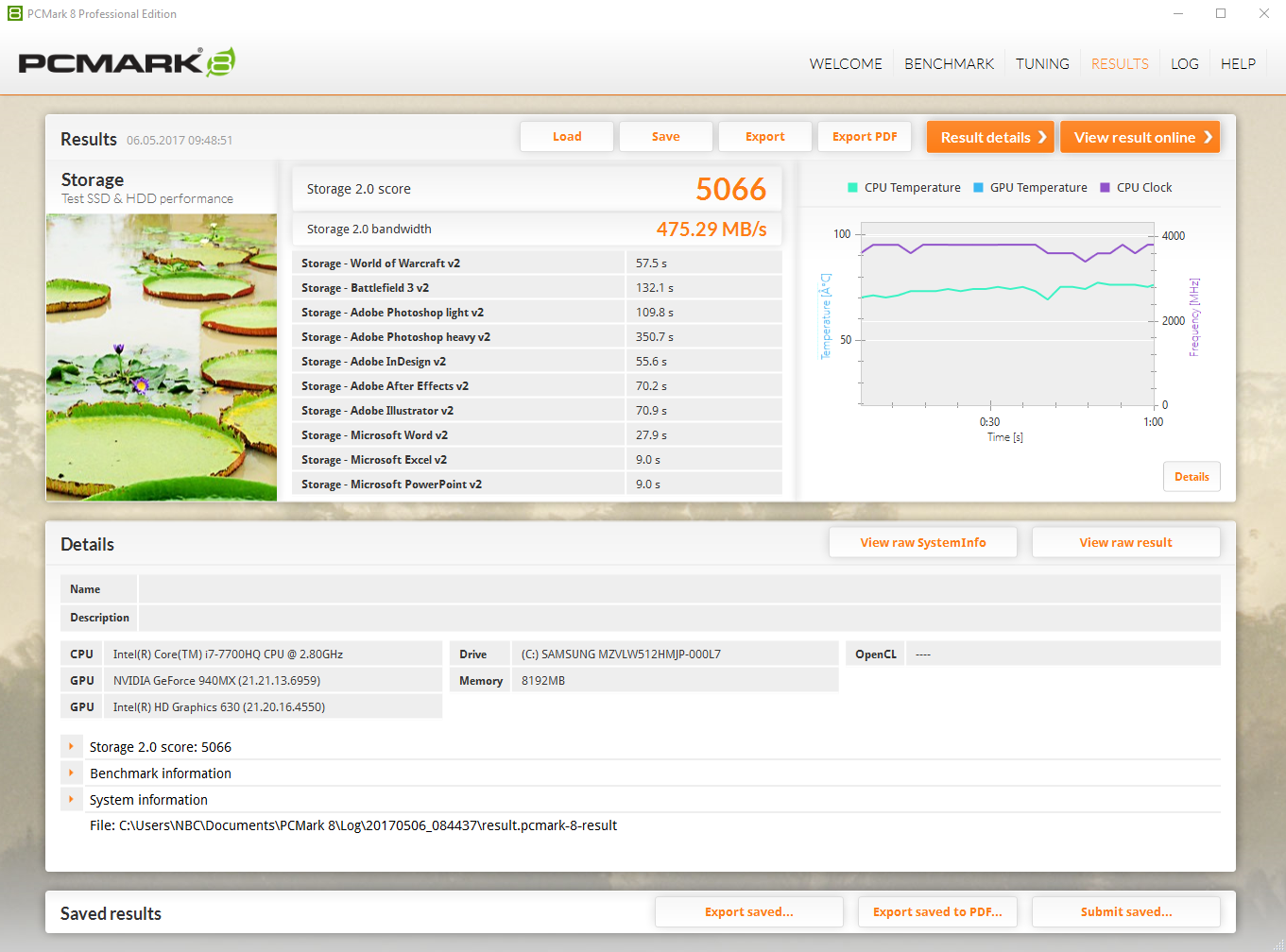Click Export saved to PDF... button

[x=938, y=911]
